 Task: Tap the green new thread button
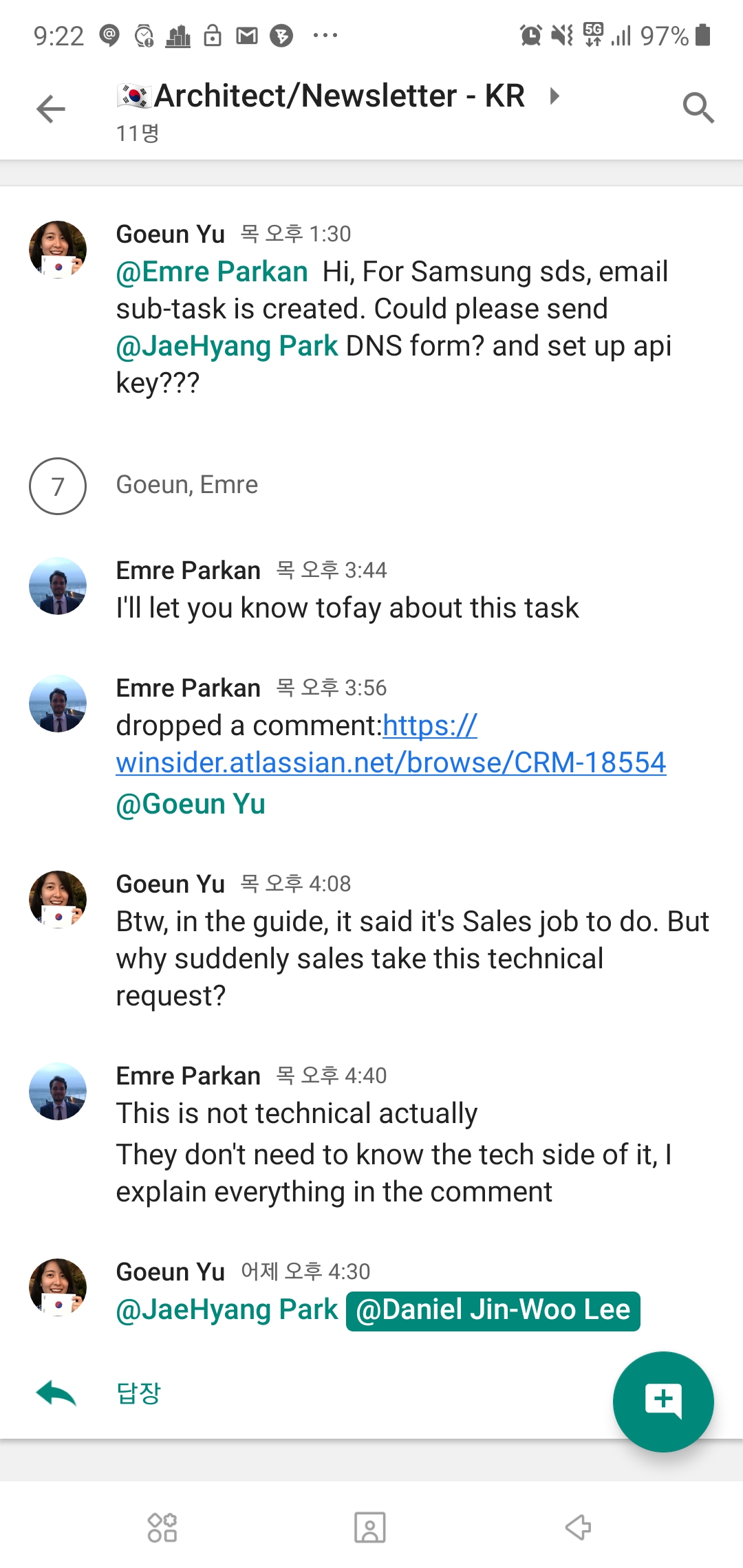tap(663, 1401)
